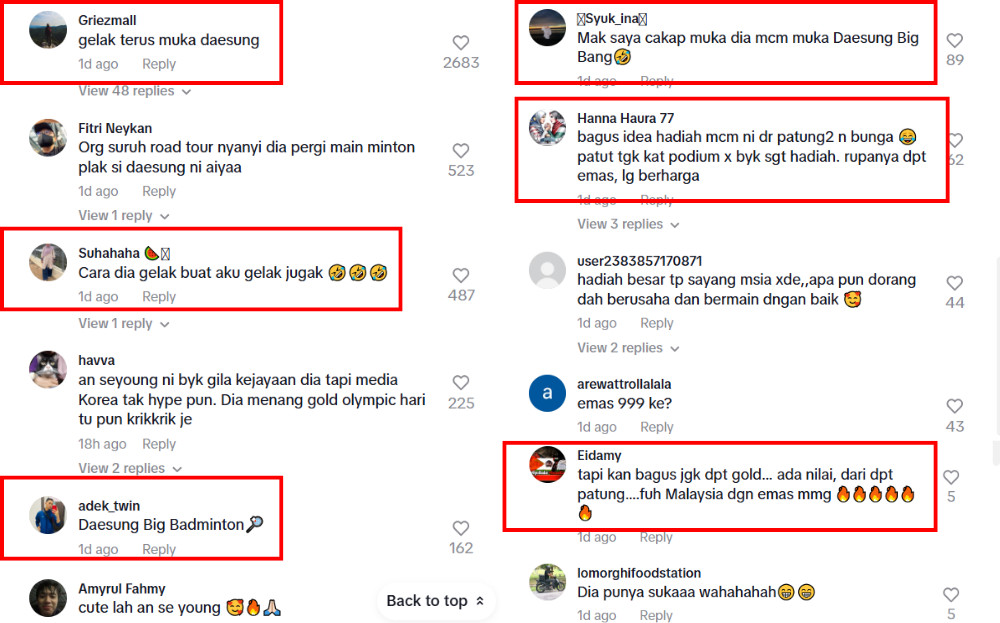The width and height of the screenshot is (1000, 623).
Task: Expand View 48 replies under Griezmall
Action: coord(135,91)
